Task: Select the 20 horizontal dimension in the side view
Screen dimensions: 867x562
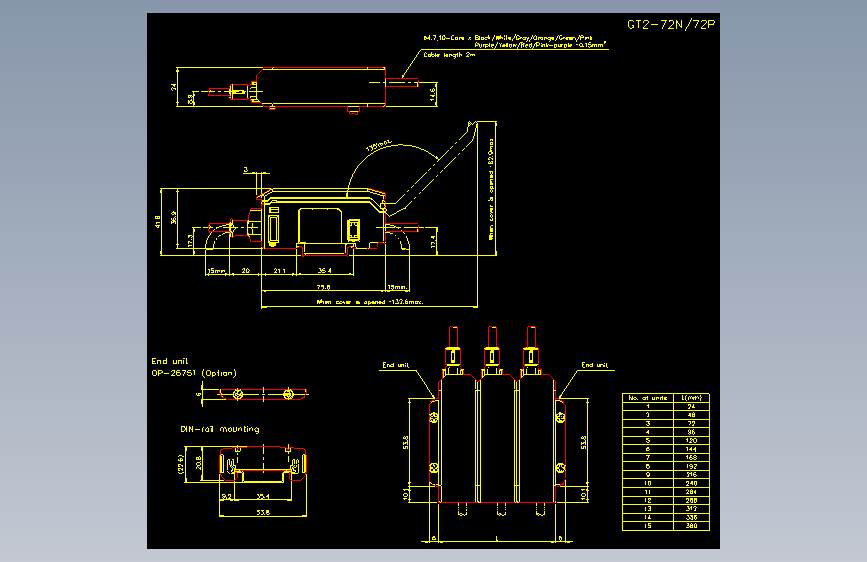Action: pos(246,270)
